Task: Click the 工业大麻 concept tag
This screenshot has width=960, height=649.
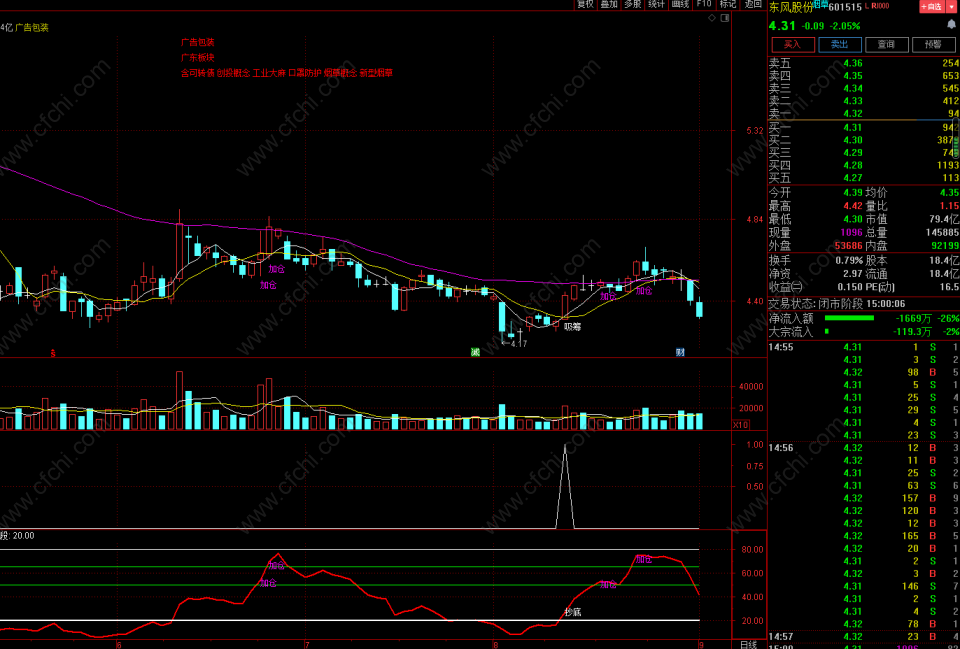Action: point(269,73)
